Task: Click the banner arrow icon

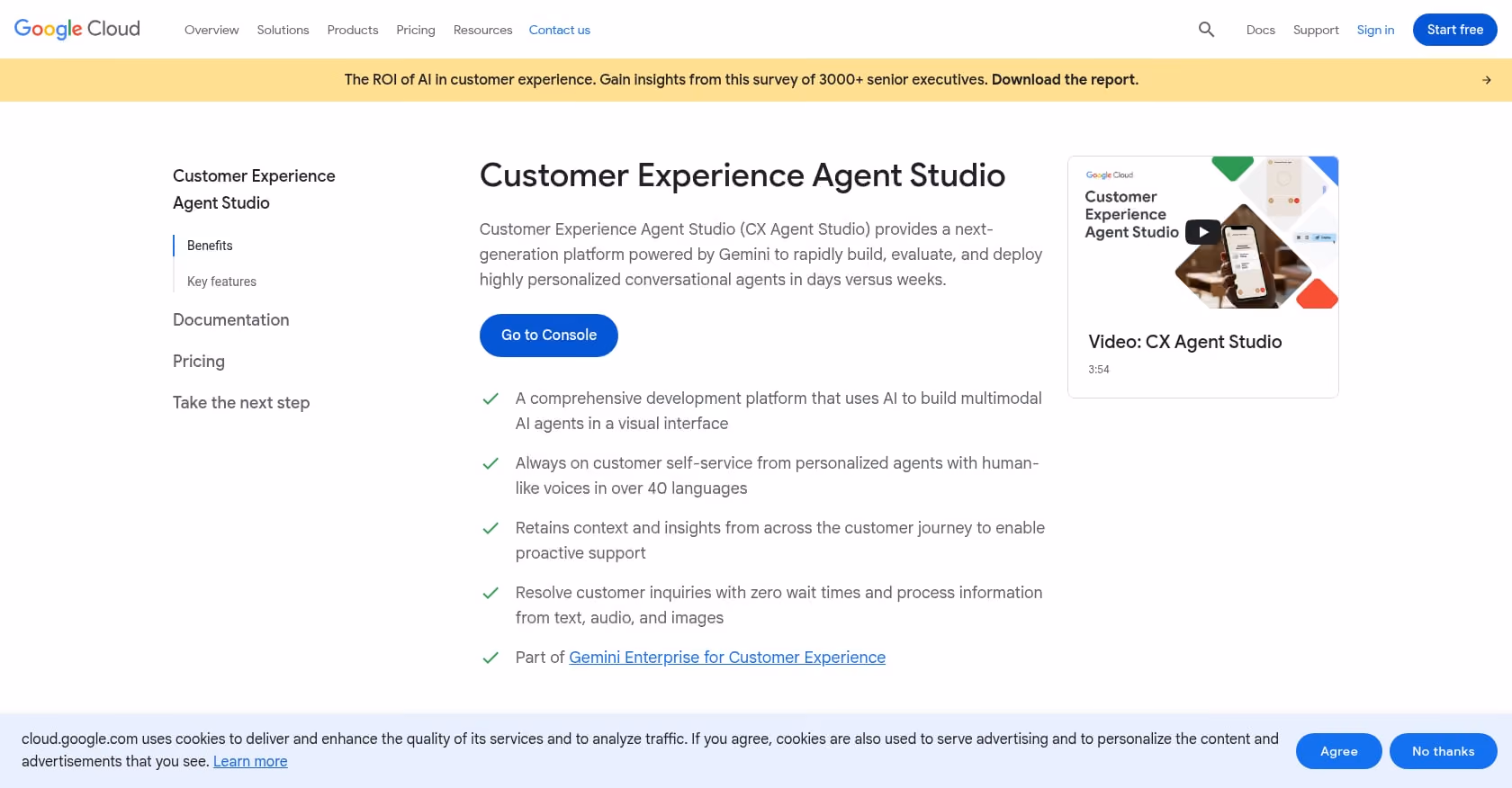Action: coord(1487,80)
